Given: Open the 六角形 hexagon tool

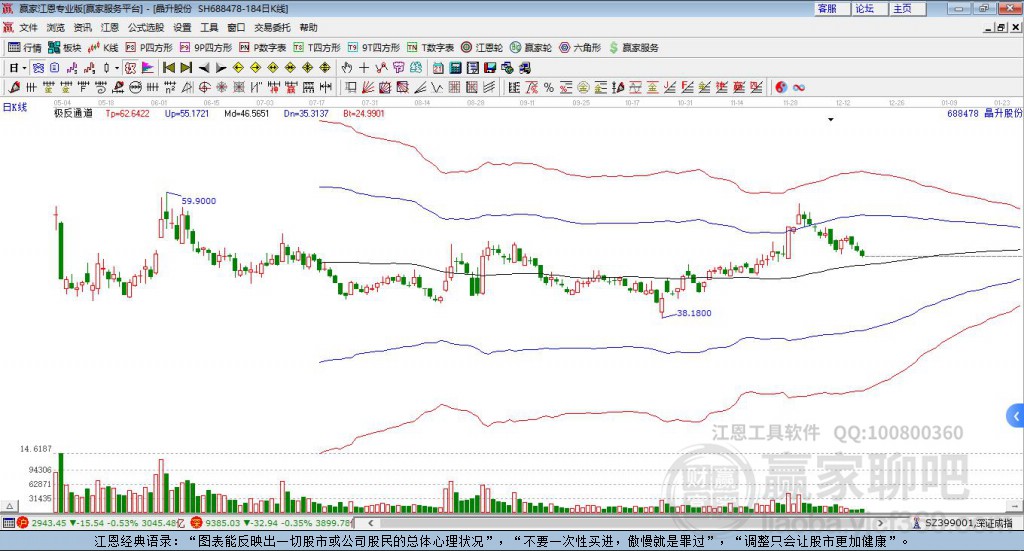Looking at the screenshot, I should [x=580, y=48].
